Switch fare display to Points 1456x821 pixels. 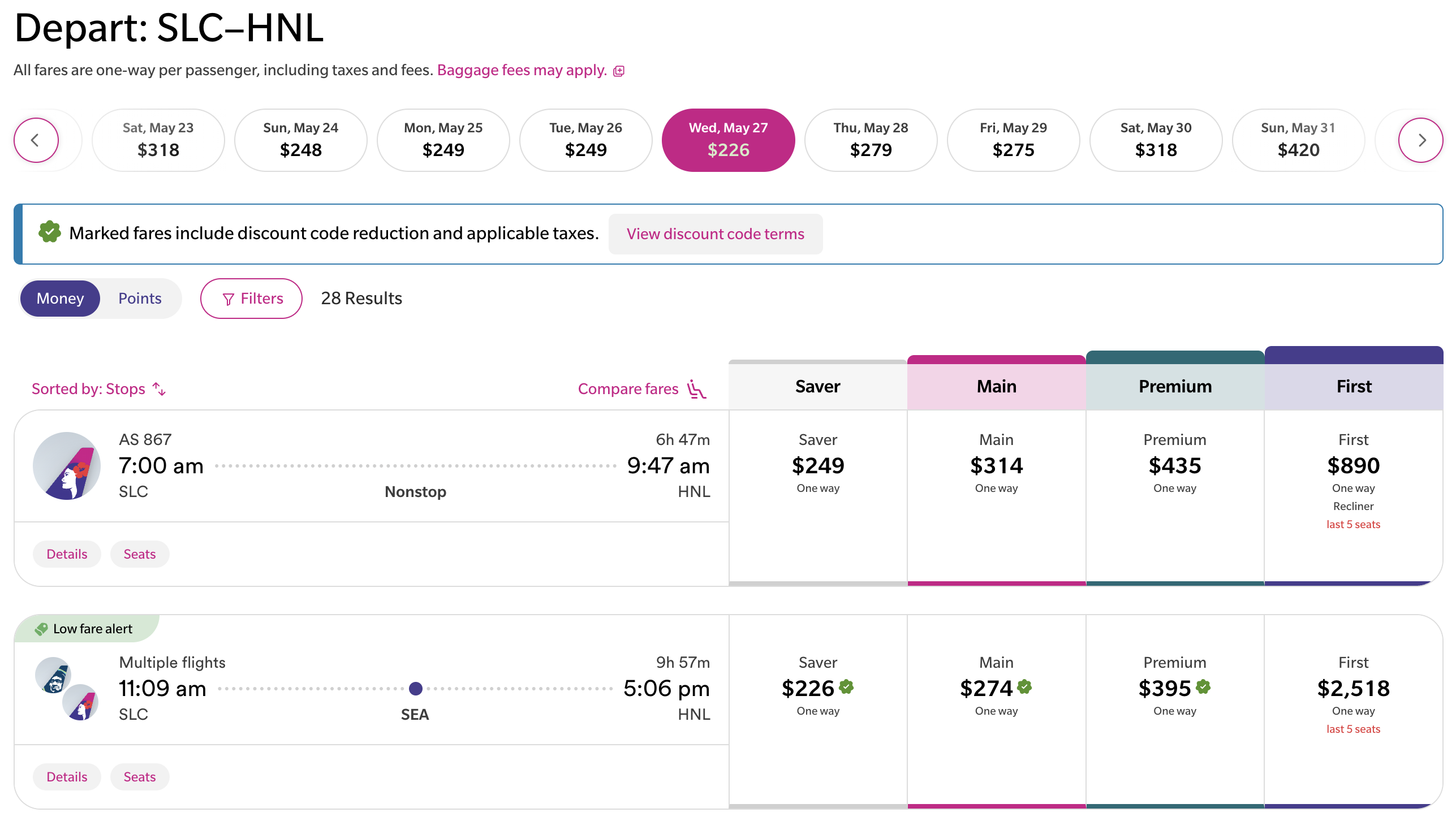coord(140,299)
